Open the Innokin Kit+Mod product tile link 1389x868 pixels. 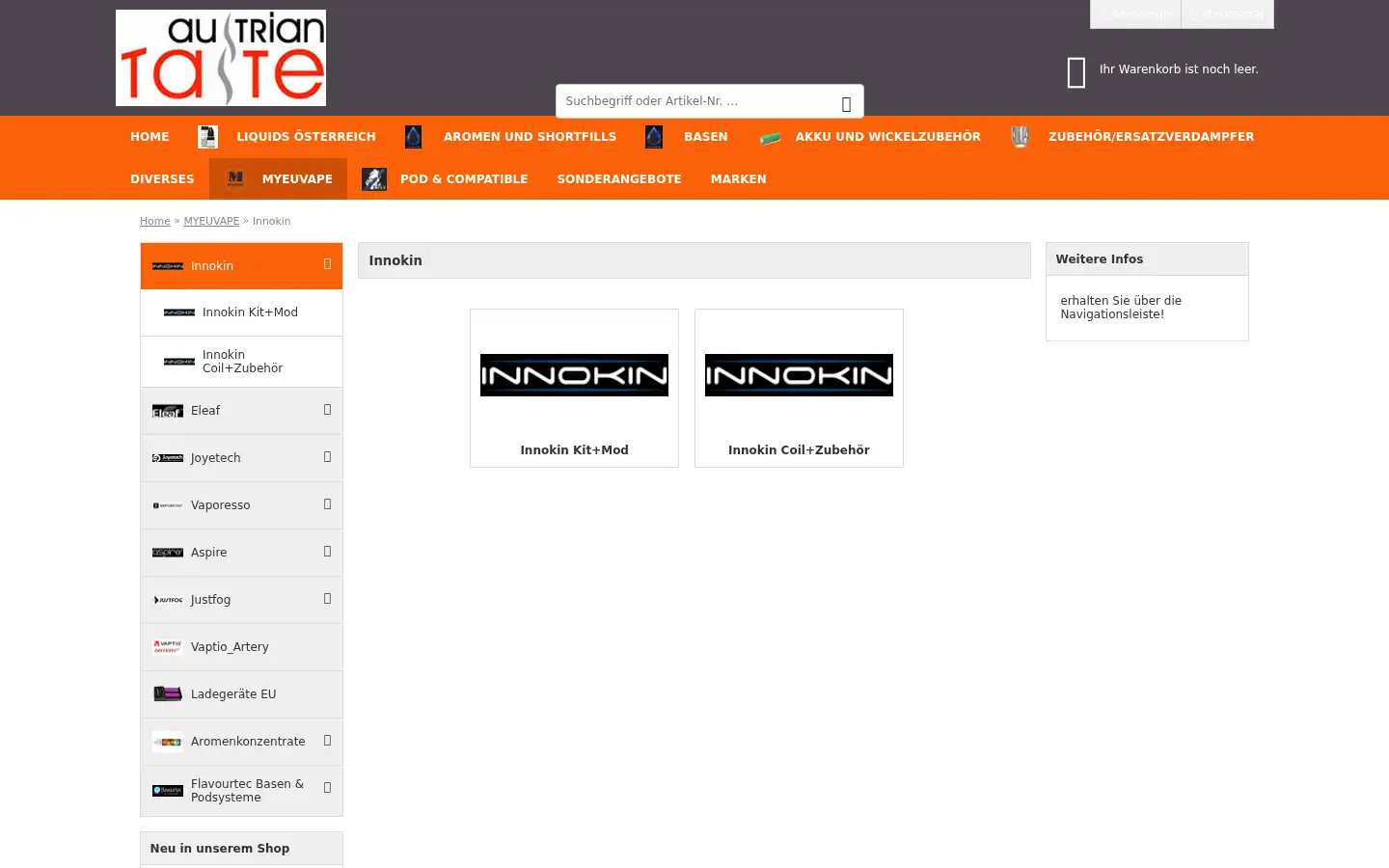[574, 450]
